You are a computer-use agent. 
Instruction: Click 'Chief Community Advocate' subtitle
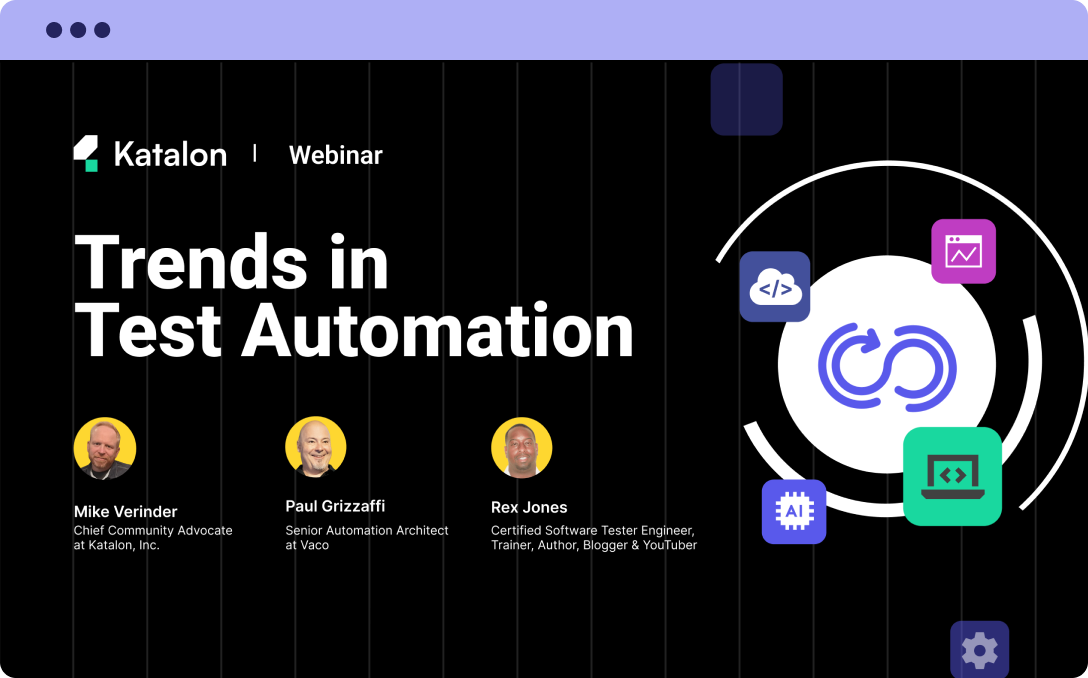click(x=153, y=530)
